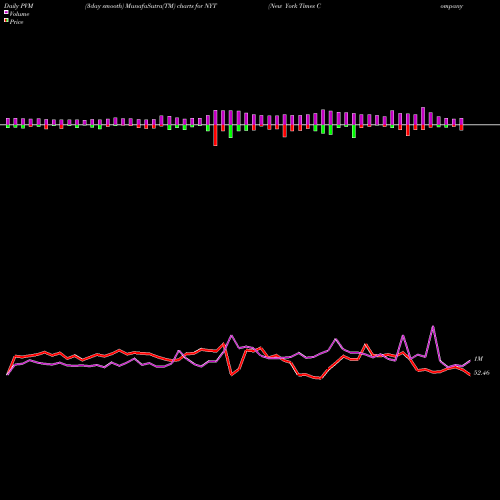Click the 'ompany' text at top right
Viewport: 500px width, 500px height.
point(451,6)
